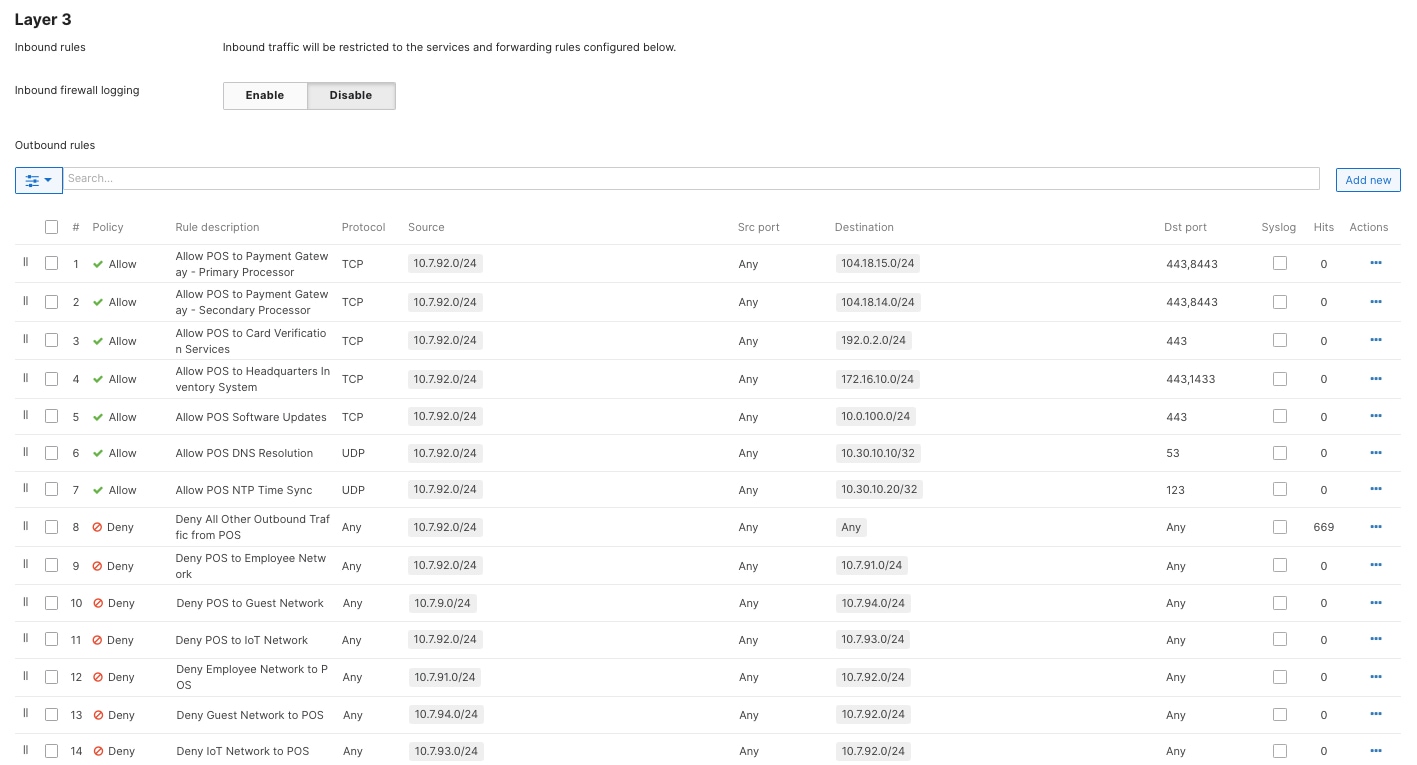Click the drag handle for rule 3

[x=23, y=340]
